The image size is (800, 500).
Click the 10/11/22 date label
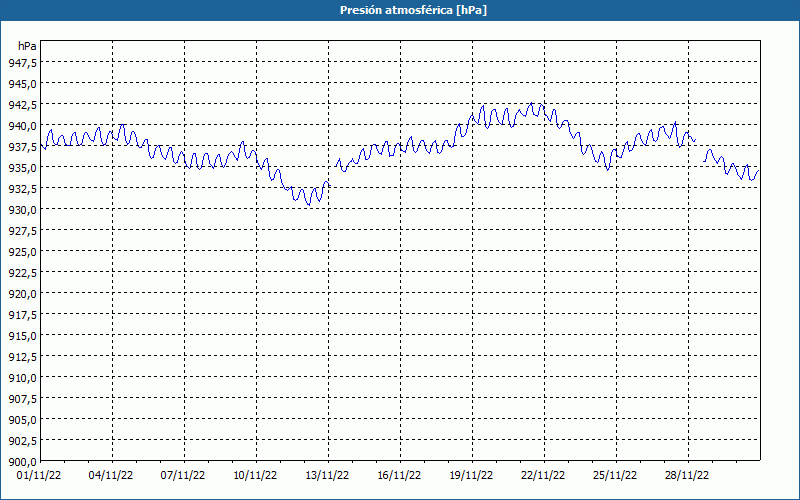[x=255, y=476]
